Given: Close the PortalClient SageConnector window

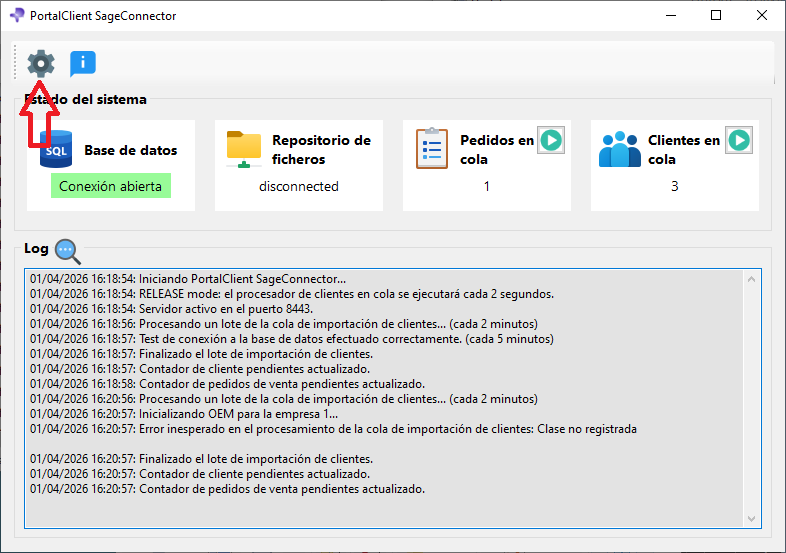Looking at the screenshot, I should [761, 16].
